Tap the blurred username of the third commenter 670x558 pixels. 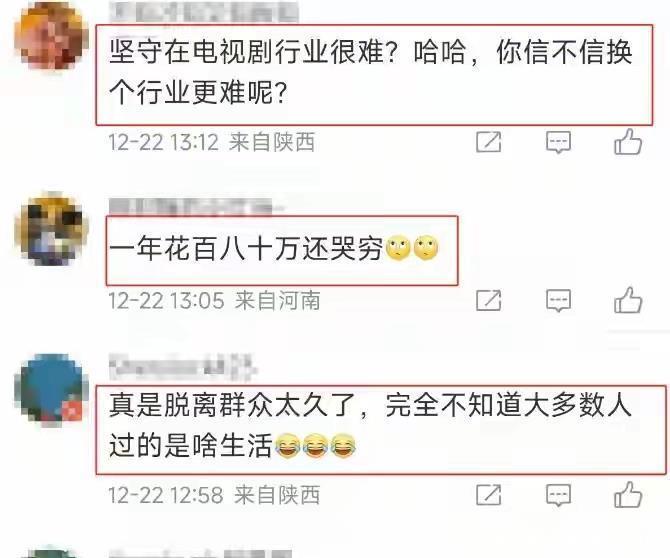pyautogui.click(x=183, y=367)
